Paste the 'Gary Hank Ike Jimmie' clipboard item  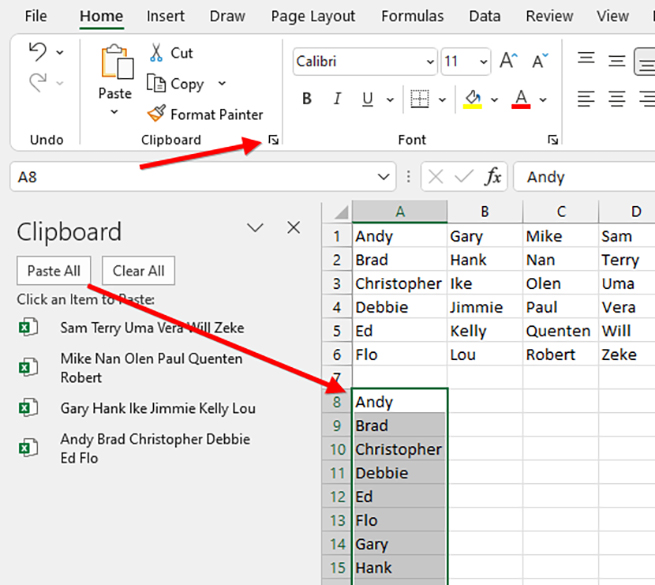point(157,408)
